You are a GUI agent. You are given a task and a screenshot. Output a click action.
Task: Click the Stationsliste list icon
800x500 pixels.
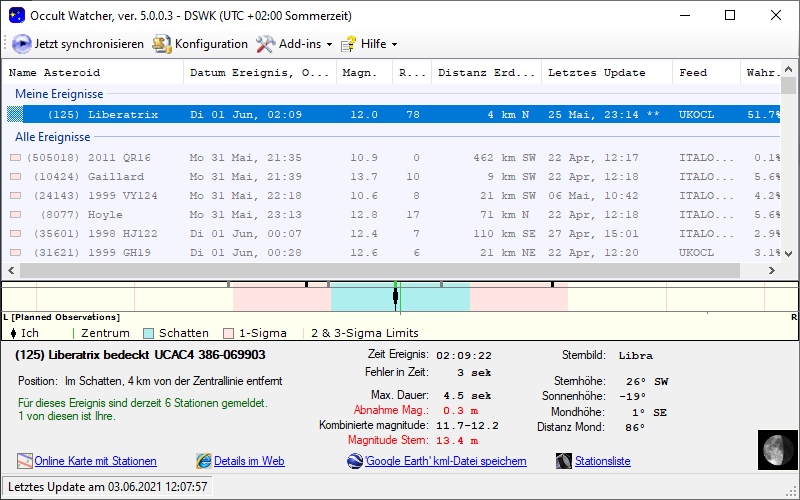[x=564, y=461]
